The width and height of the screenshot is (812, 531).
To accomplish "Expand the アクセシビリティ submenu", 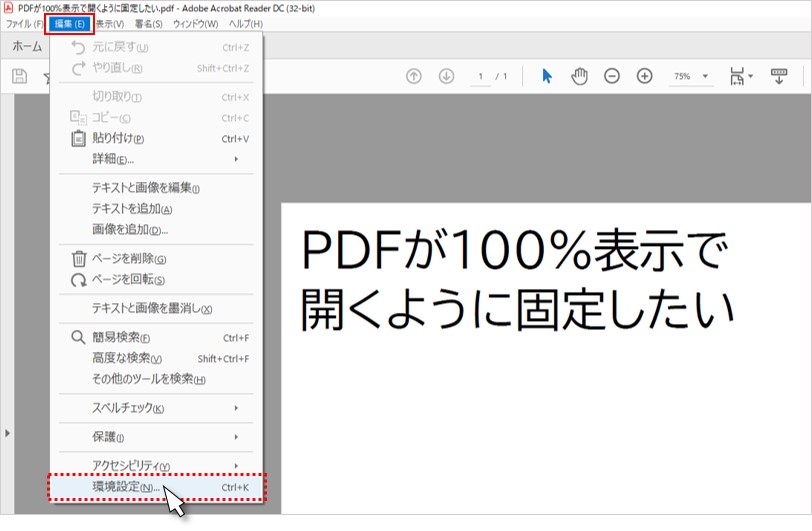I will pos(157,465).
